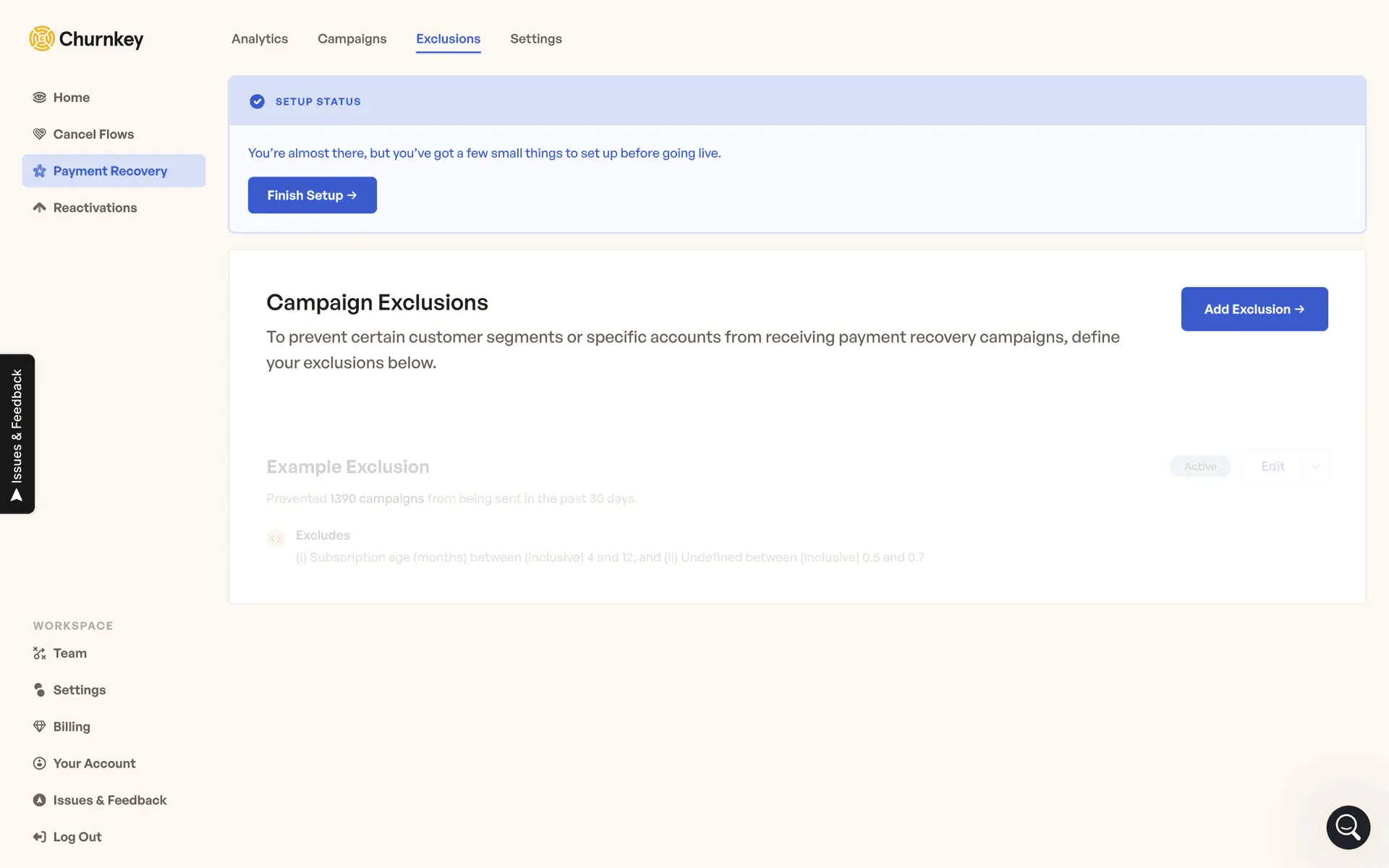Click the Log Out arrow icon
This screenshot has width=1389, height=868.
pos(40,837)
